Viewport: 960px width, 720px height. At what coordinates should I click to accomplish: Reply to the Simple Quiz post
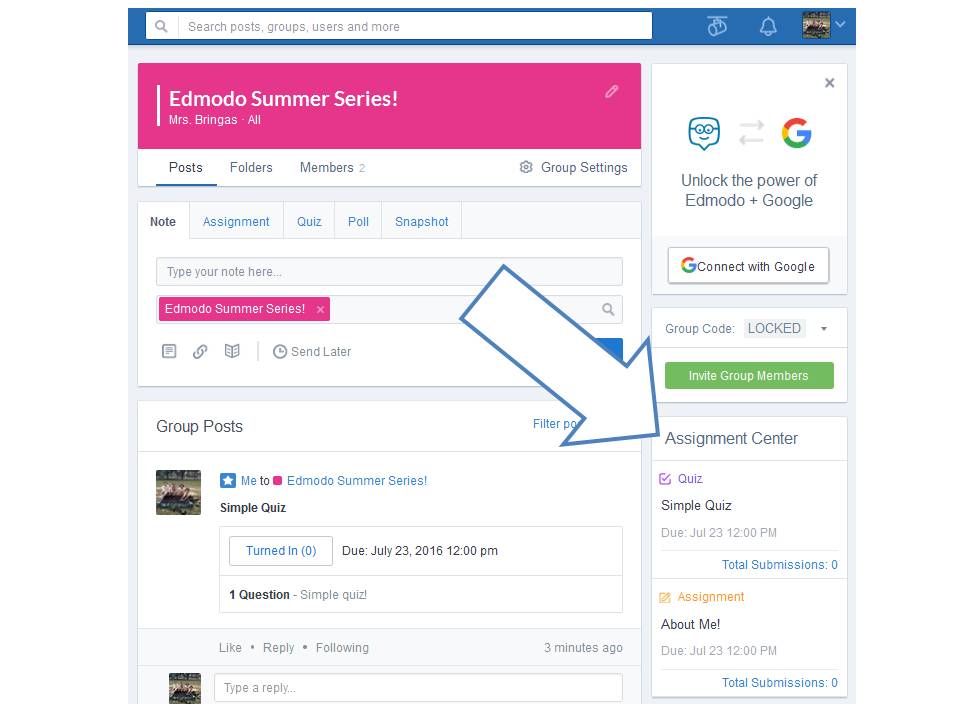coord(279,648)
